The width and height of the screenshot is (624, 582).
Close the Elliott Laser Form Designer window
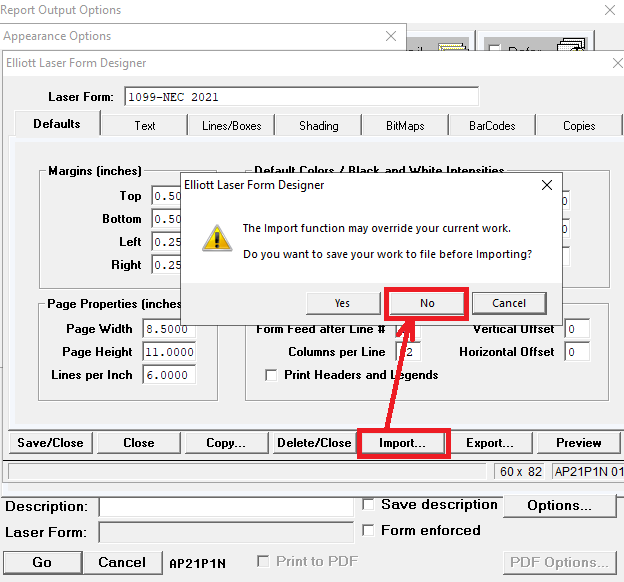pos(618,63)
